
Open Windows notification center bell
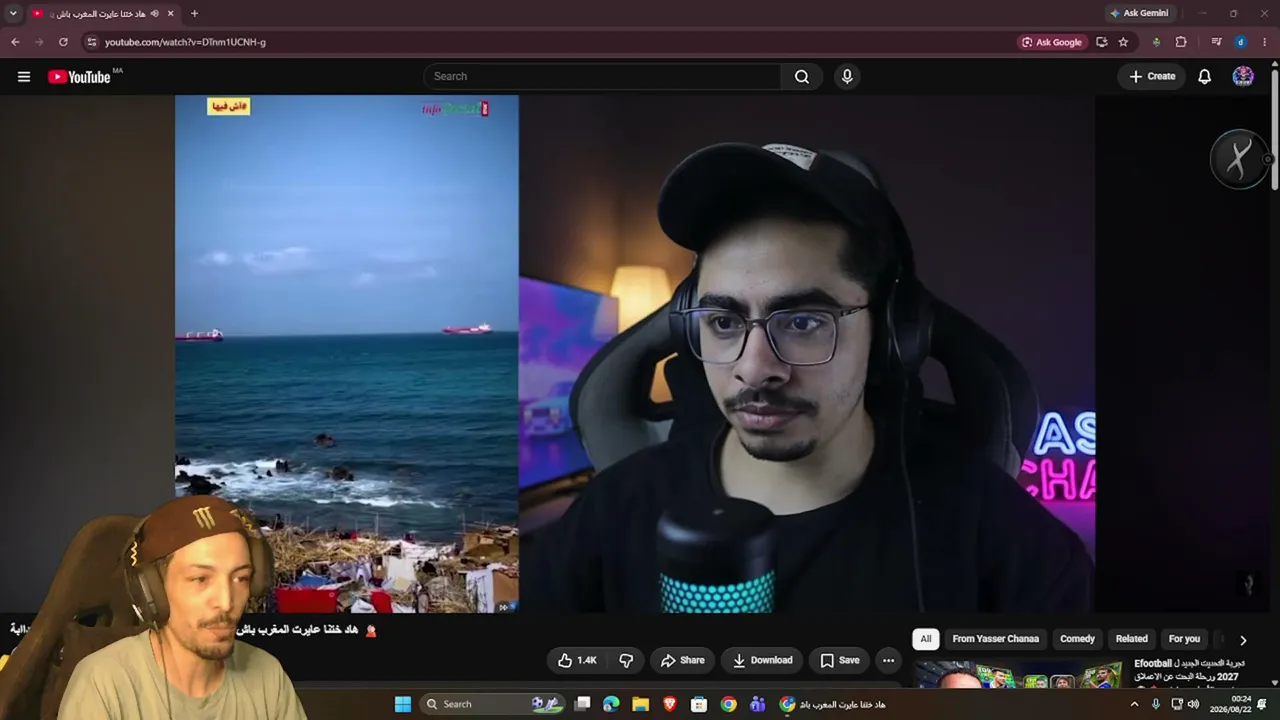1262,704
